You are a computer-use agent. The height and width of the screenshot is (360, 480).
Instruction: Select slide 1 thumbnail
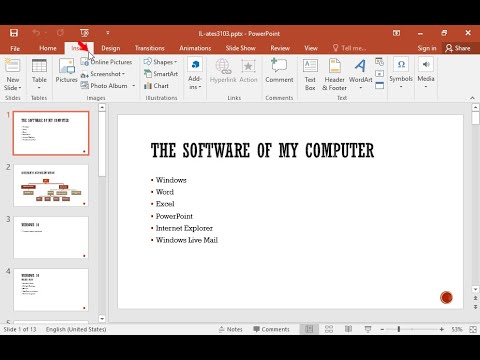51,133
